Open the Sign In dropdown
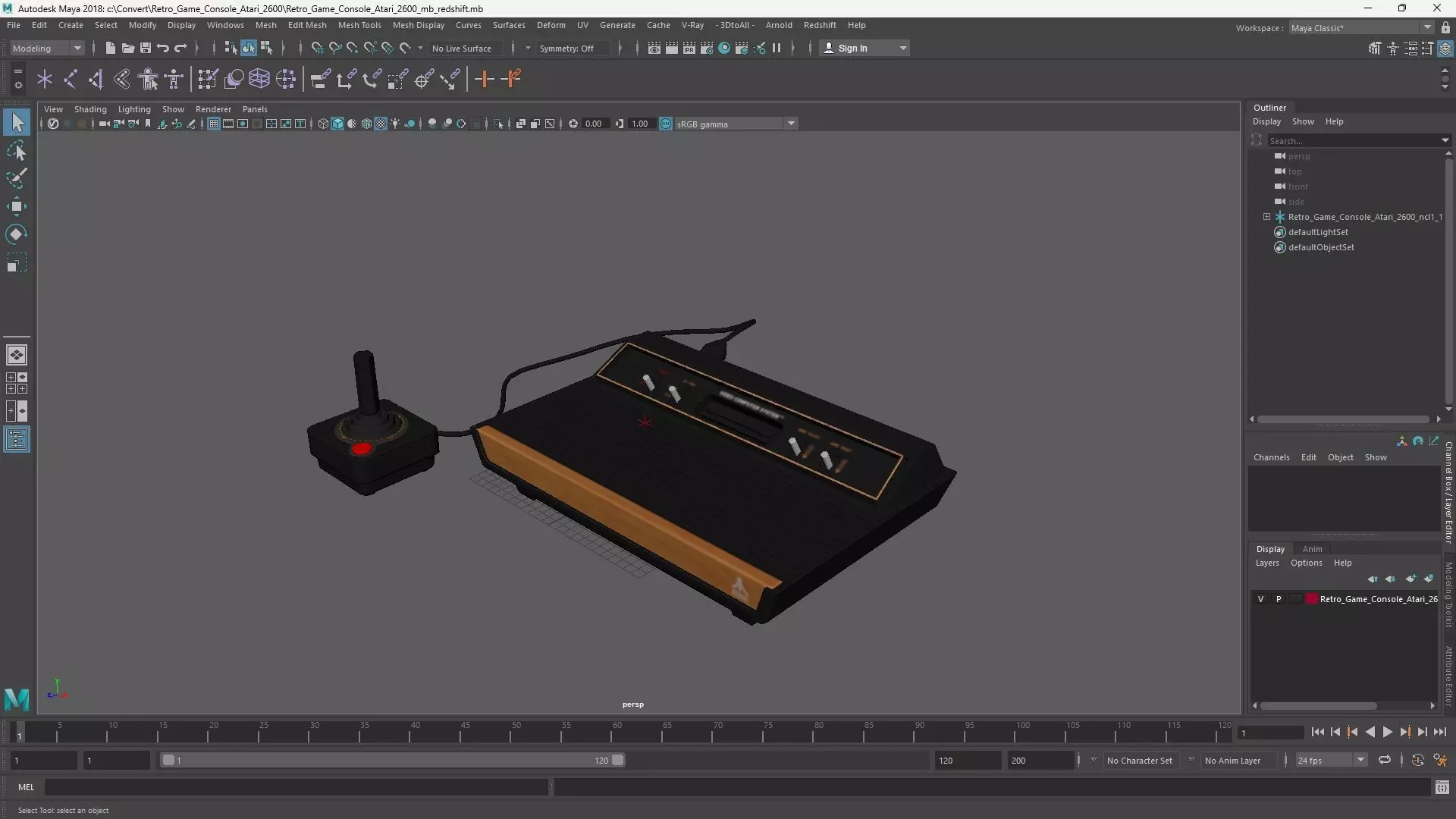This screenshot has width=1456, height=819. tap(865, 48)
